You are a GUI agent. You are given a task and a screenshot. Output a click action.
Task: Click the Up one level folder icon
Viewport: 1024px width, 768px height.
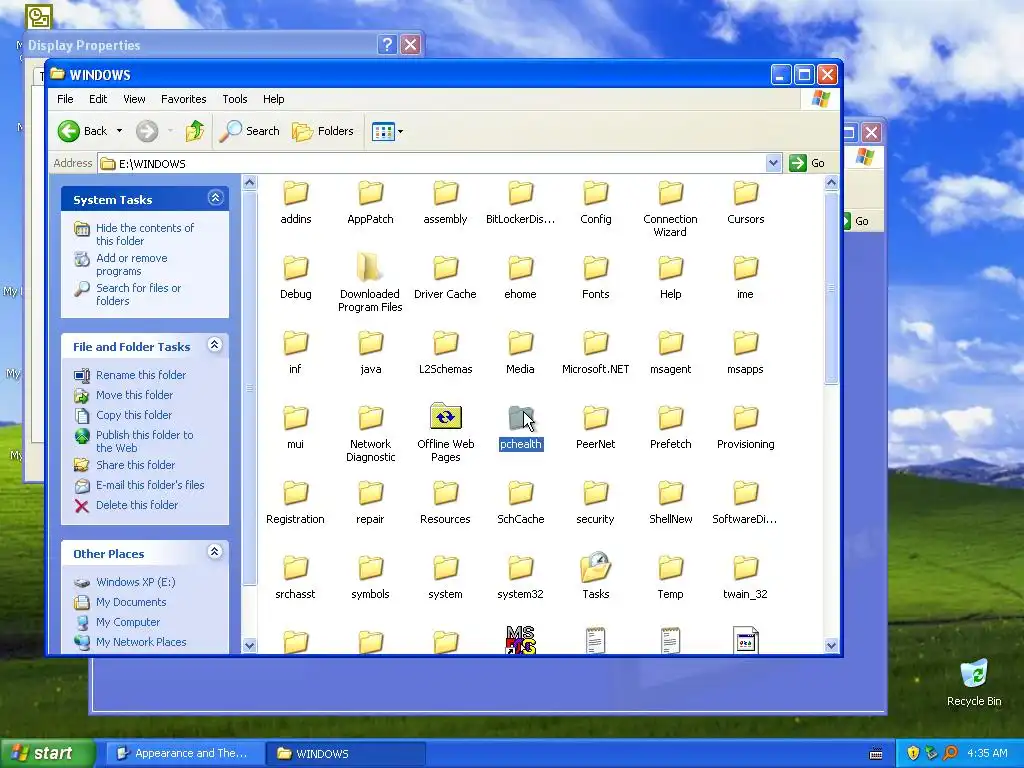194,131
